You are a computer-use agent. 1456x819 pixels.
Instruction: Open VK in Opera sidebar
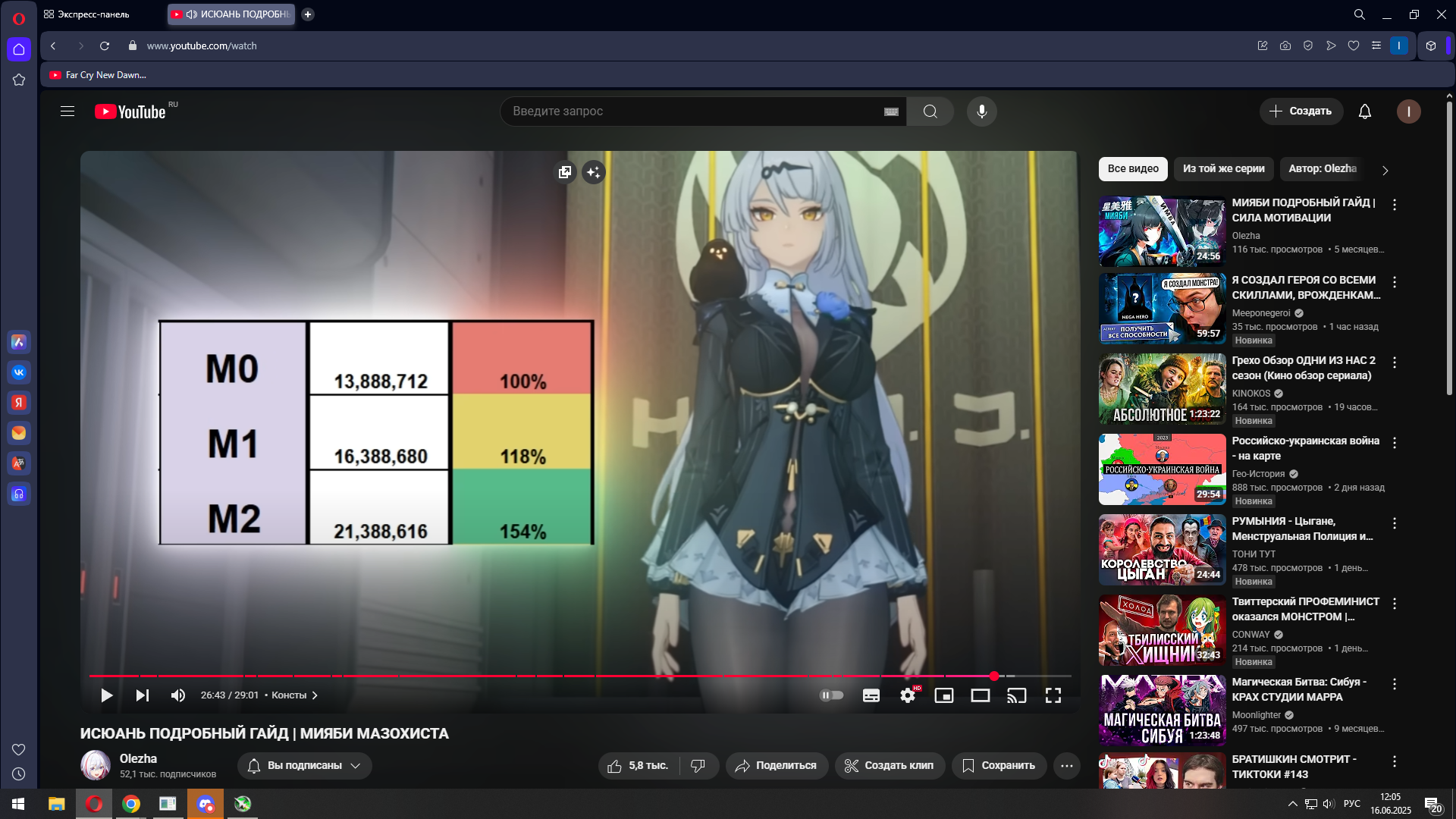[19, 372]
